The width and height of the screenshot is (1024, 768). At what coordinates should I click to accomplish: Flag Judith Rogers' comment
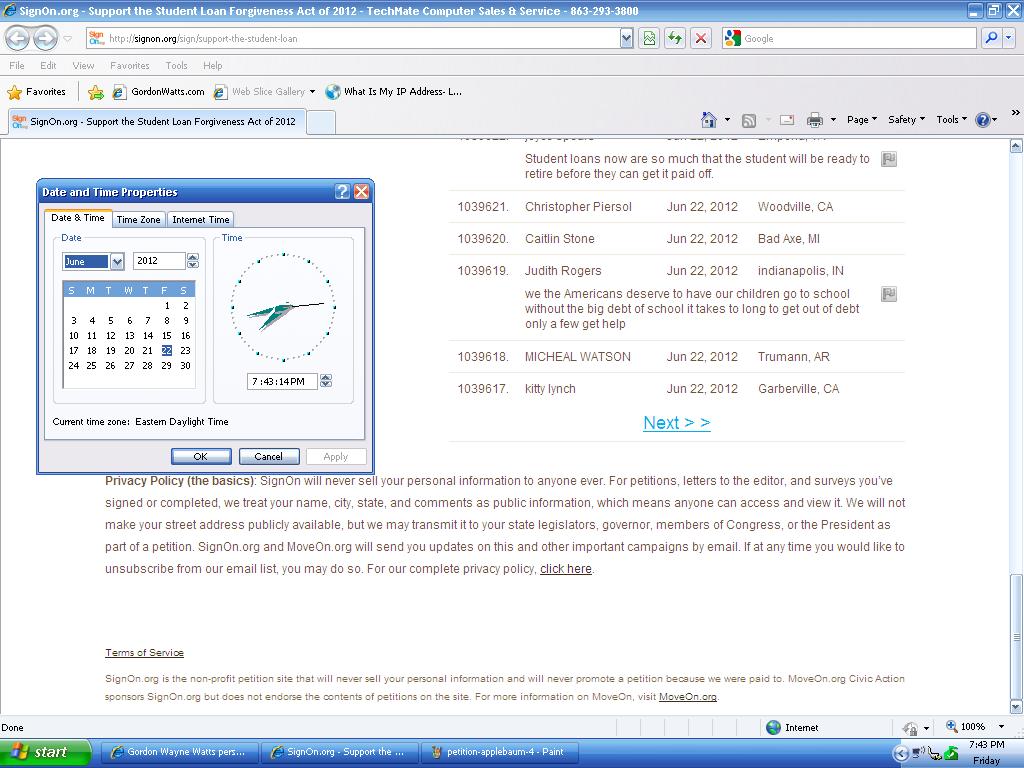pyautogui.click(x=889, y=294)
